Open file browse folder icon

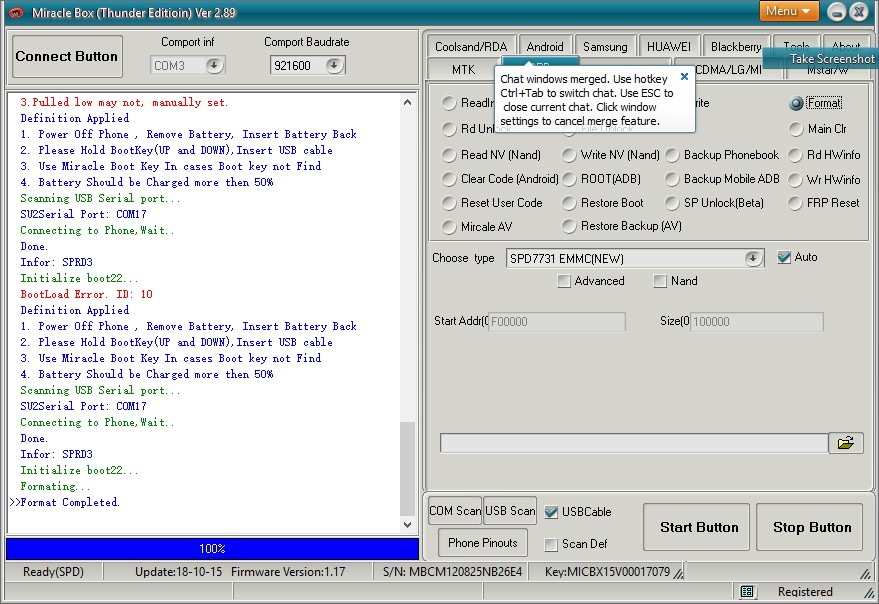[x=845, y=442]
